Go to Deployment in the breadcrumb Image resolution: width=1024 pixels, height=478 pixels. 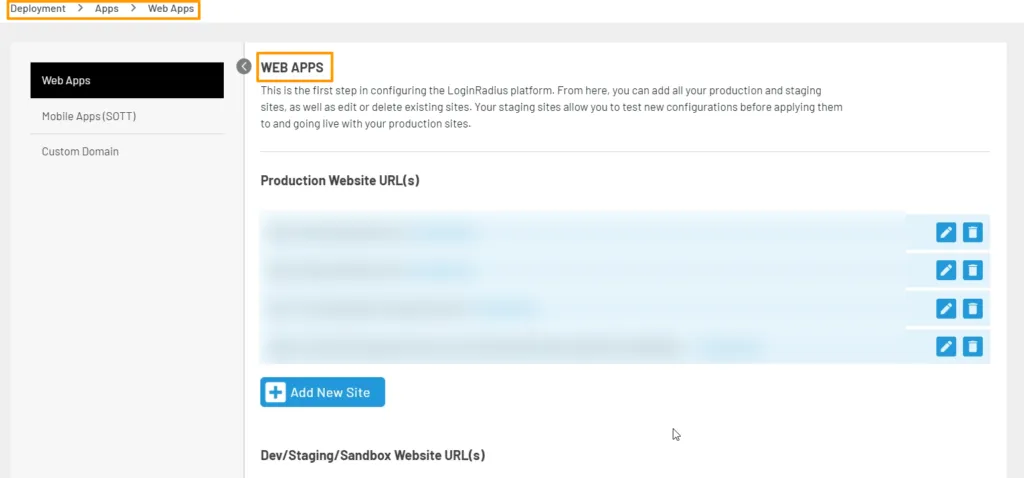click(x=38, y=9)
